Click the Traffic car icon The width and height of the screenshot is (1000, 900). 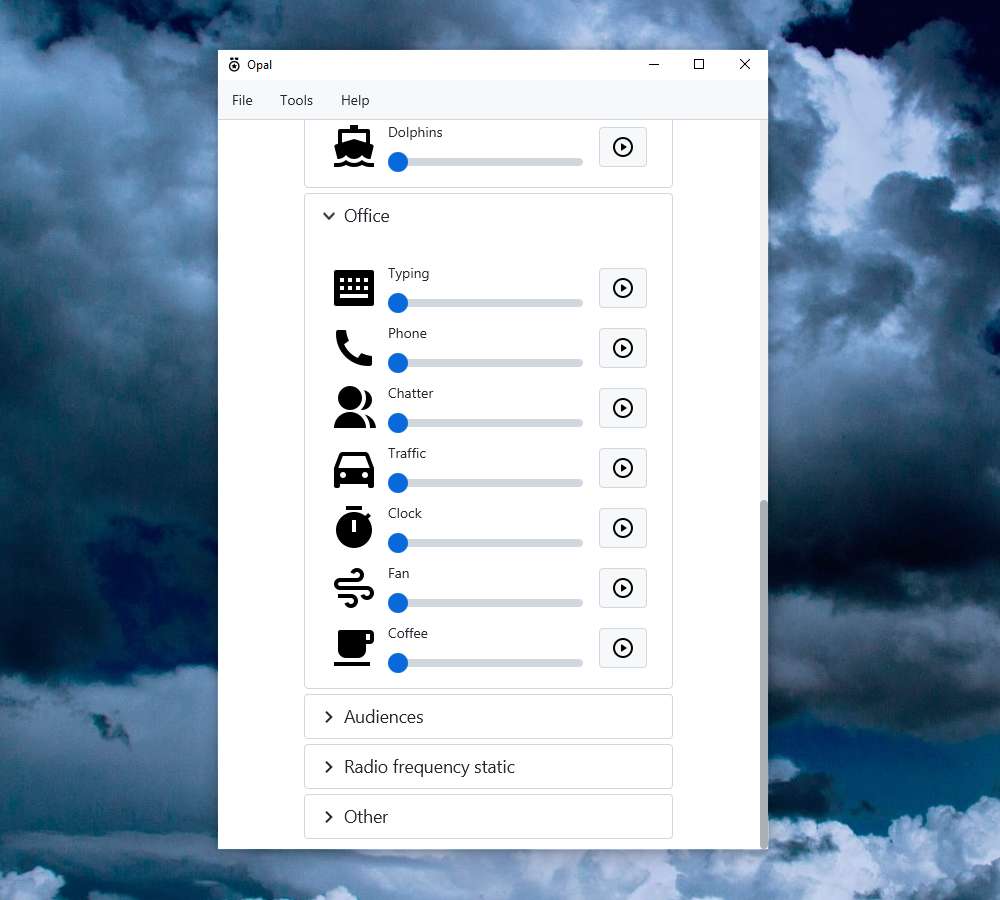click(x=354, y=469)
